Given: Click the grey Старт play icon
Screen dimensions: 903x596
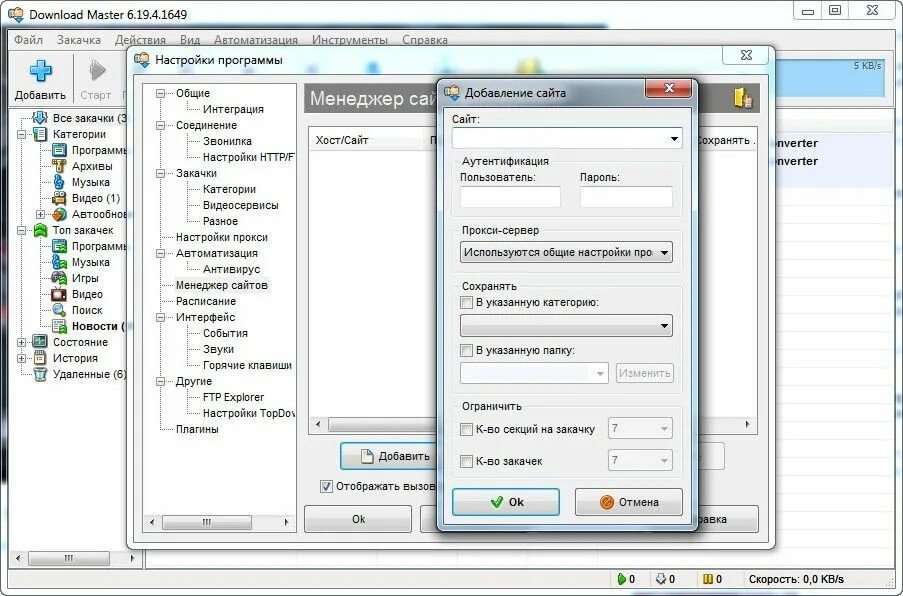Looking at the screenshot, I should (97, 71).
